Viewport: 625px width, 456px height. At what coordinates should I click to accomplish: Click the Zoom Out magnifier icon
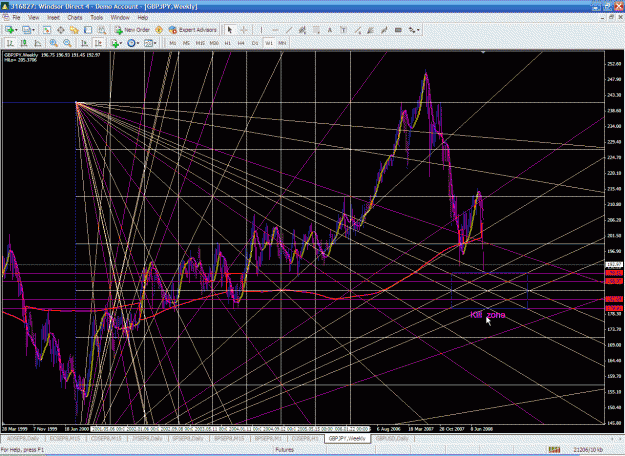click(67, 43)
